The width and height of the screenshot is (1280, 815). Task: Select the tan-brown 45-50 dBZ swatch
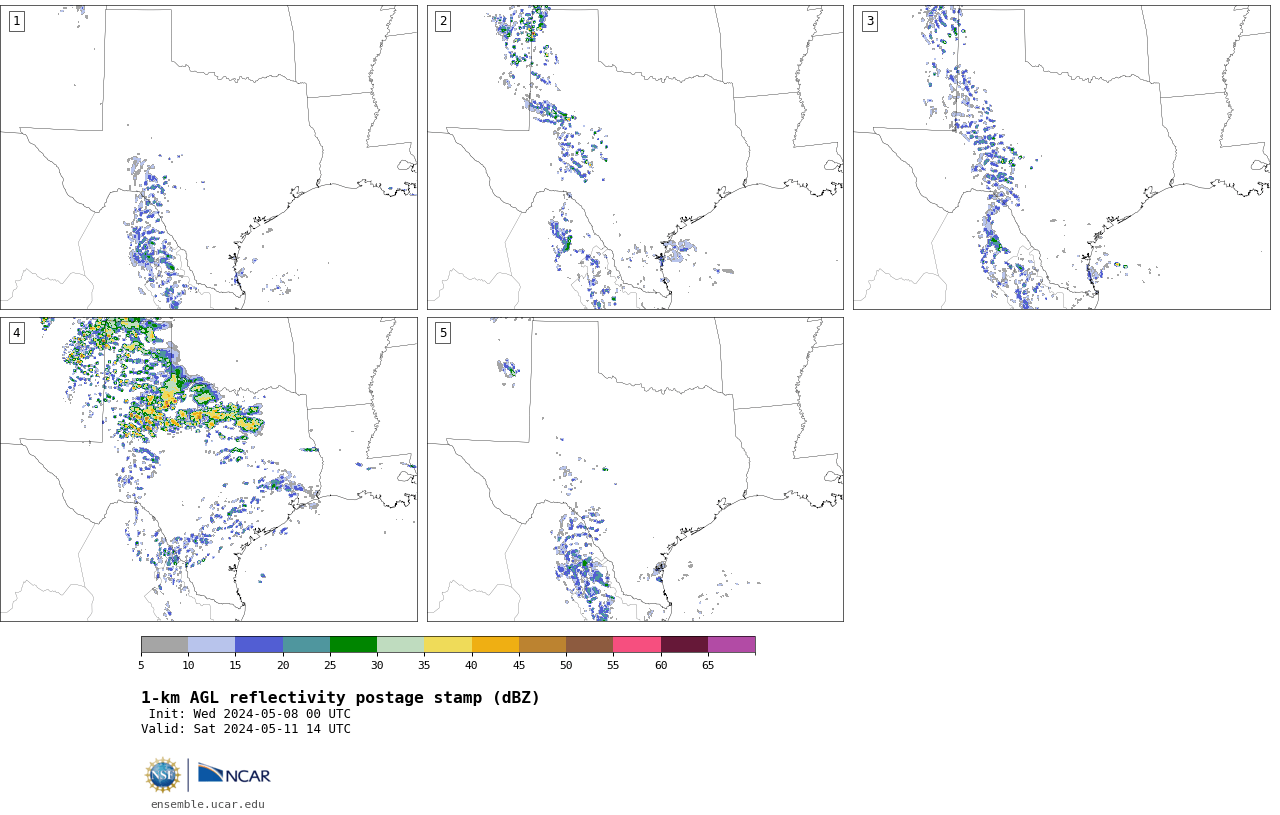(x=542, y=644)
